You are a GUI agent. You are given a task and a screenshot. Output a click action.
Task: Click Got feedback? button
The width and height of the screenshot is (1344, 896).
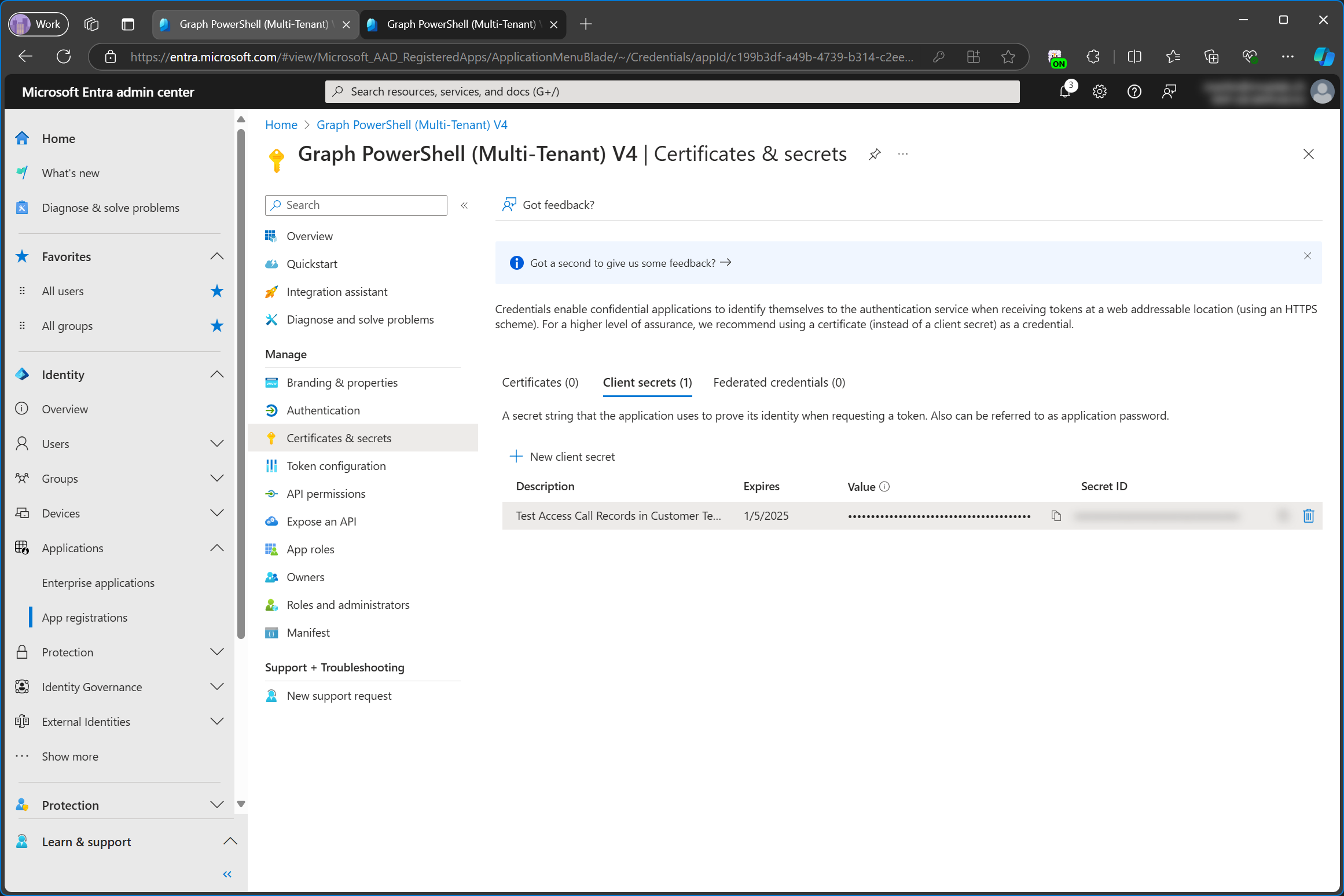pyautogui.click(x=548, y=205)
